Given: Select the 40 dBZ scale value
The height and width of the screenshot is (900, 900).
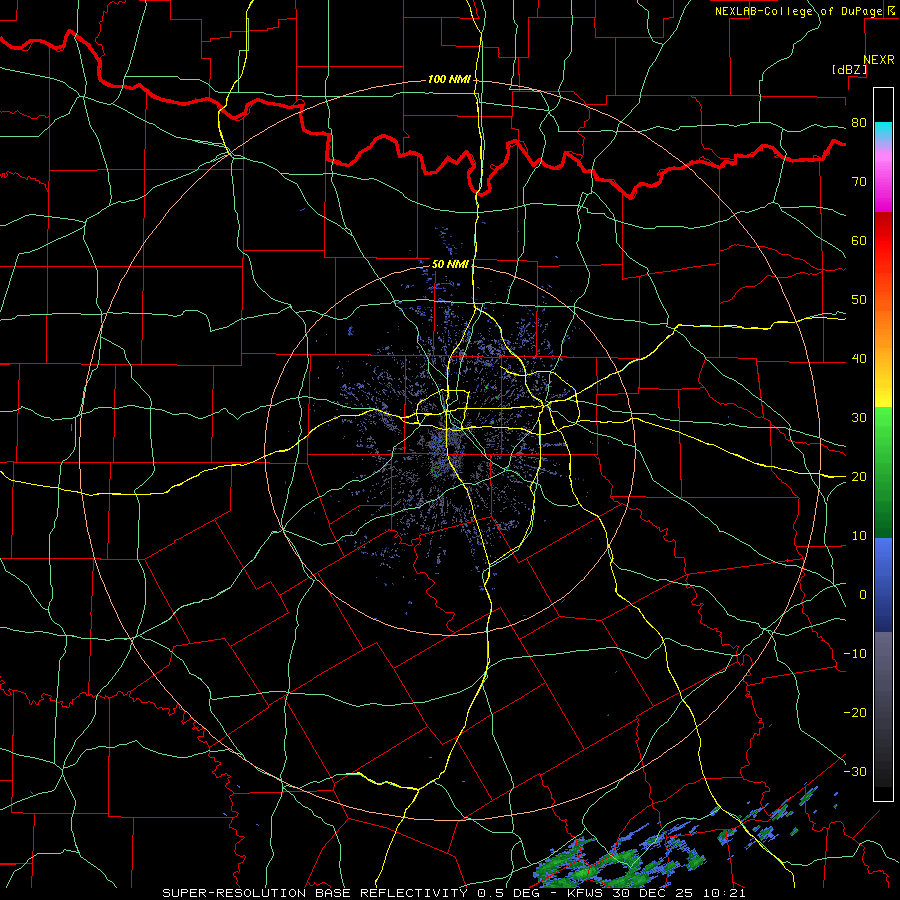Looking at the screenshot, I should (859, 359).
